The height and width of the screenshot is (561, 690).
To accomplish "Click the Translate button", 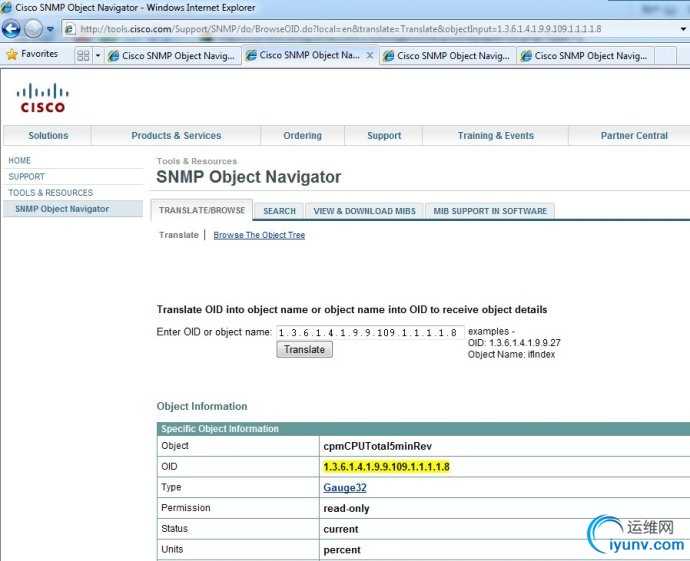I will tap(305, 349).
